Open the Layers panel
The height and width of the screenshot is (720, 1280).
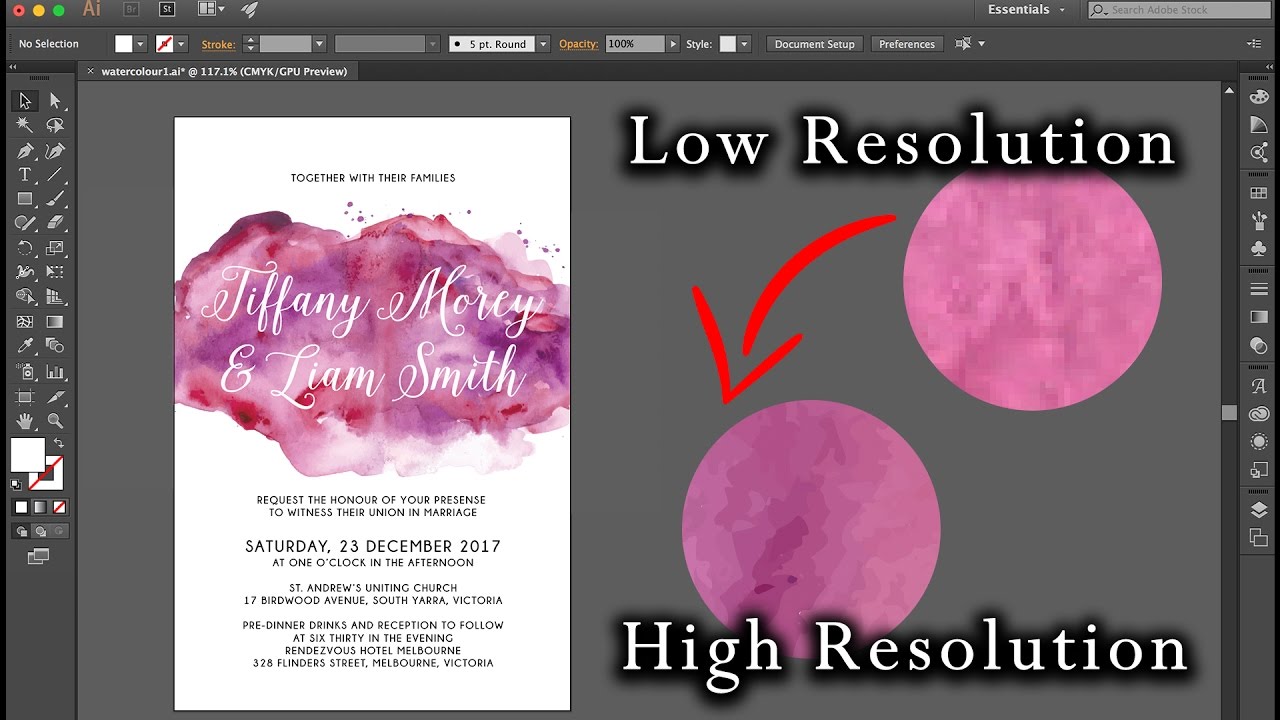tap(1259, 510)
